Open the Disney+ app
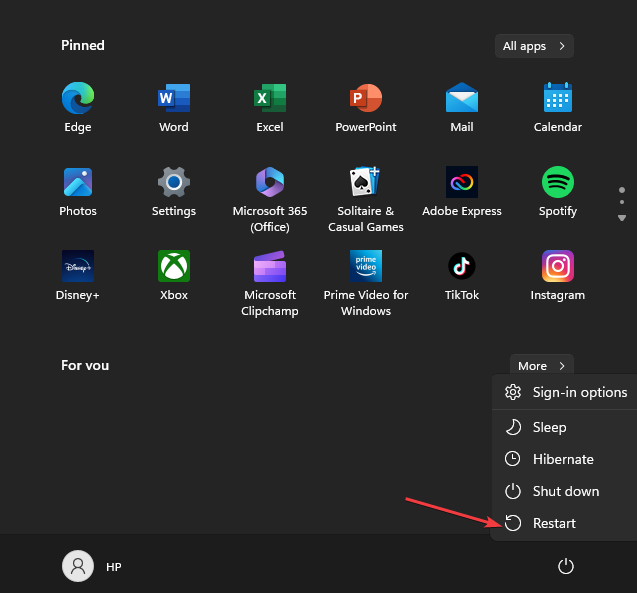Image resolution: width=637 pixels, height=593 pixels. [78, 275]
